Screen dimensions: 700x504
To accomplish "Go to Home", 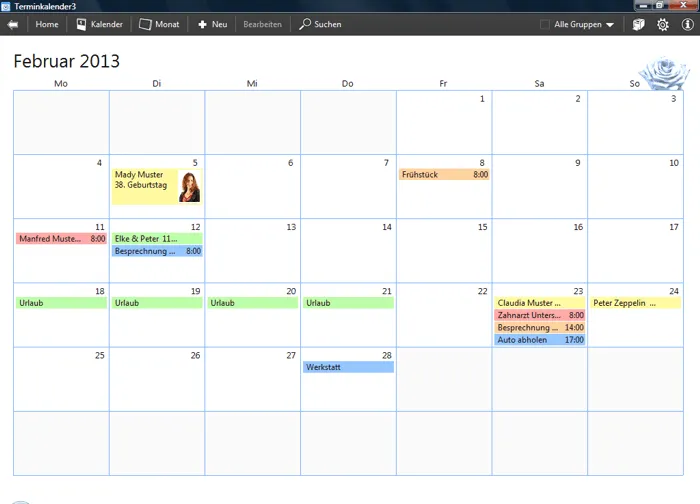I will coord(46,24).
